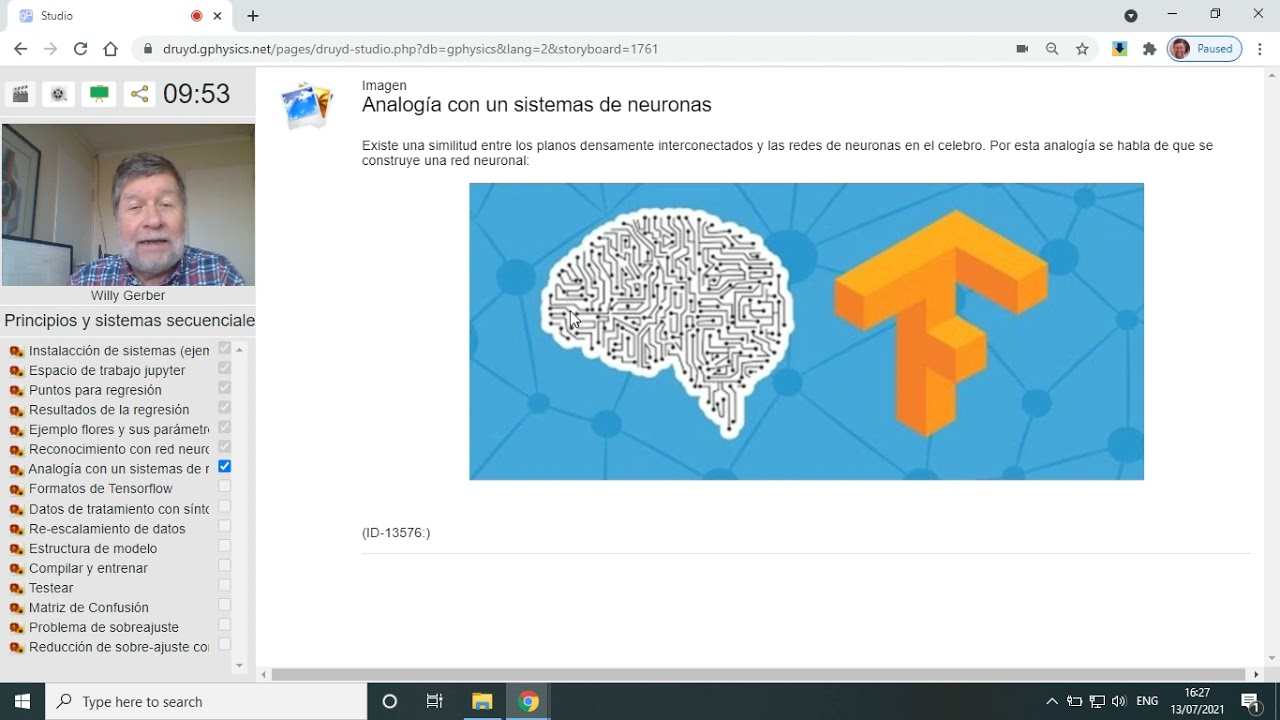Click the address bar URL
Viewport: 1280px width, 720px height.
410,49
